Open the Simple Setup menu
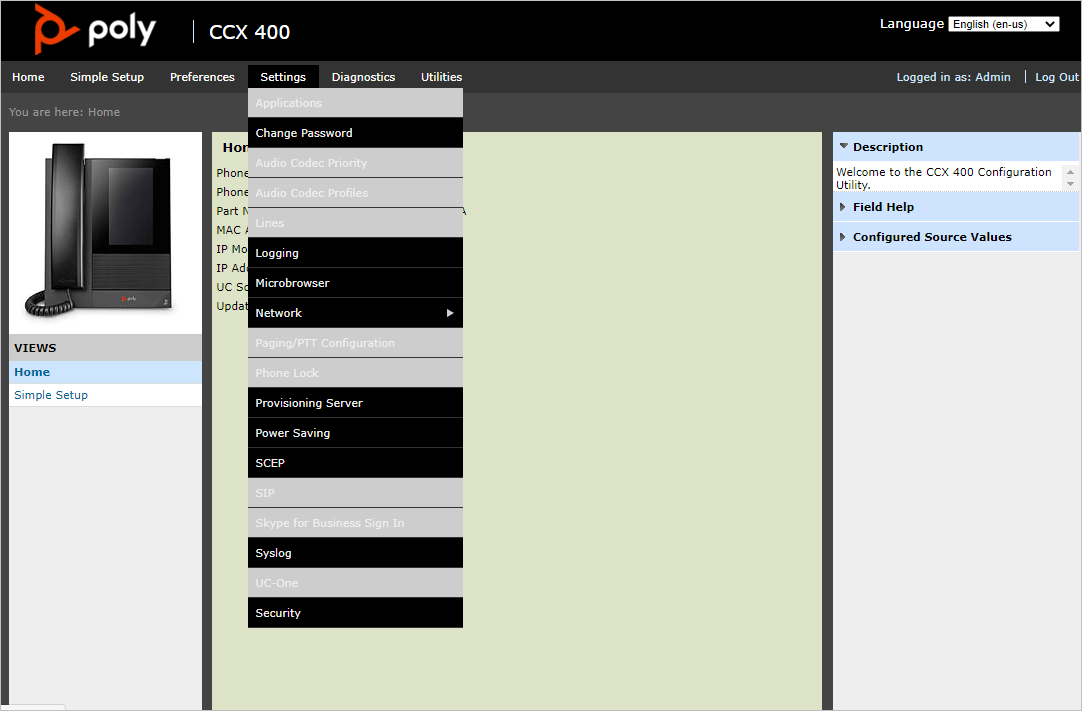 (x=107, y=77)
